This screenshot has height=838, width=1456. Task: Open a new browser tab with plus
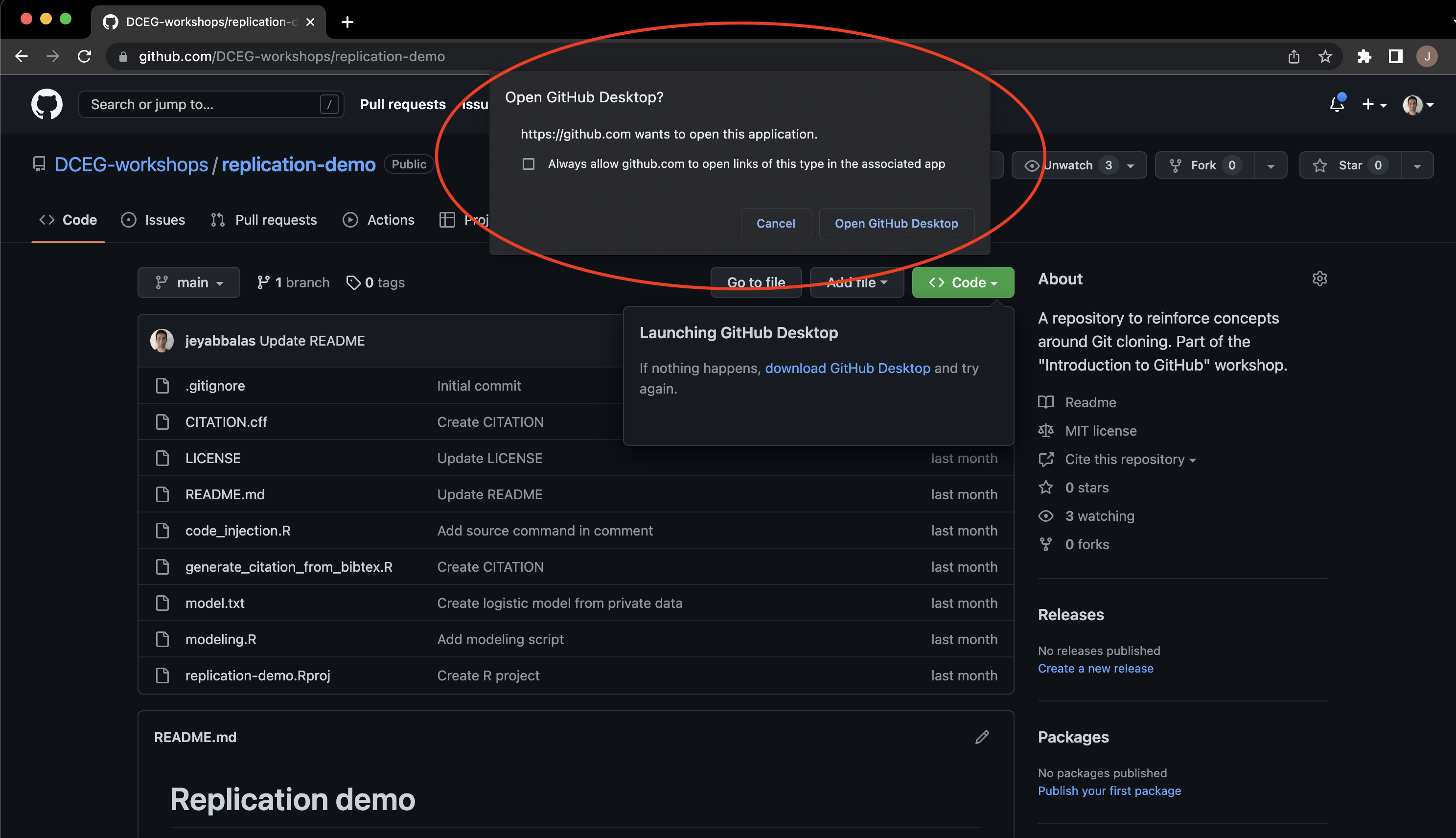(x=347, y=22)
